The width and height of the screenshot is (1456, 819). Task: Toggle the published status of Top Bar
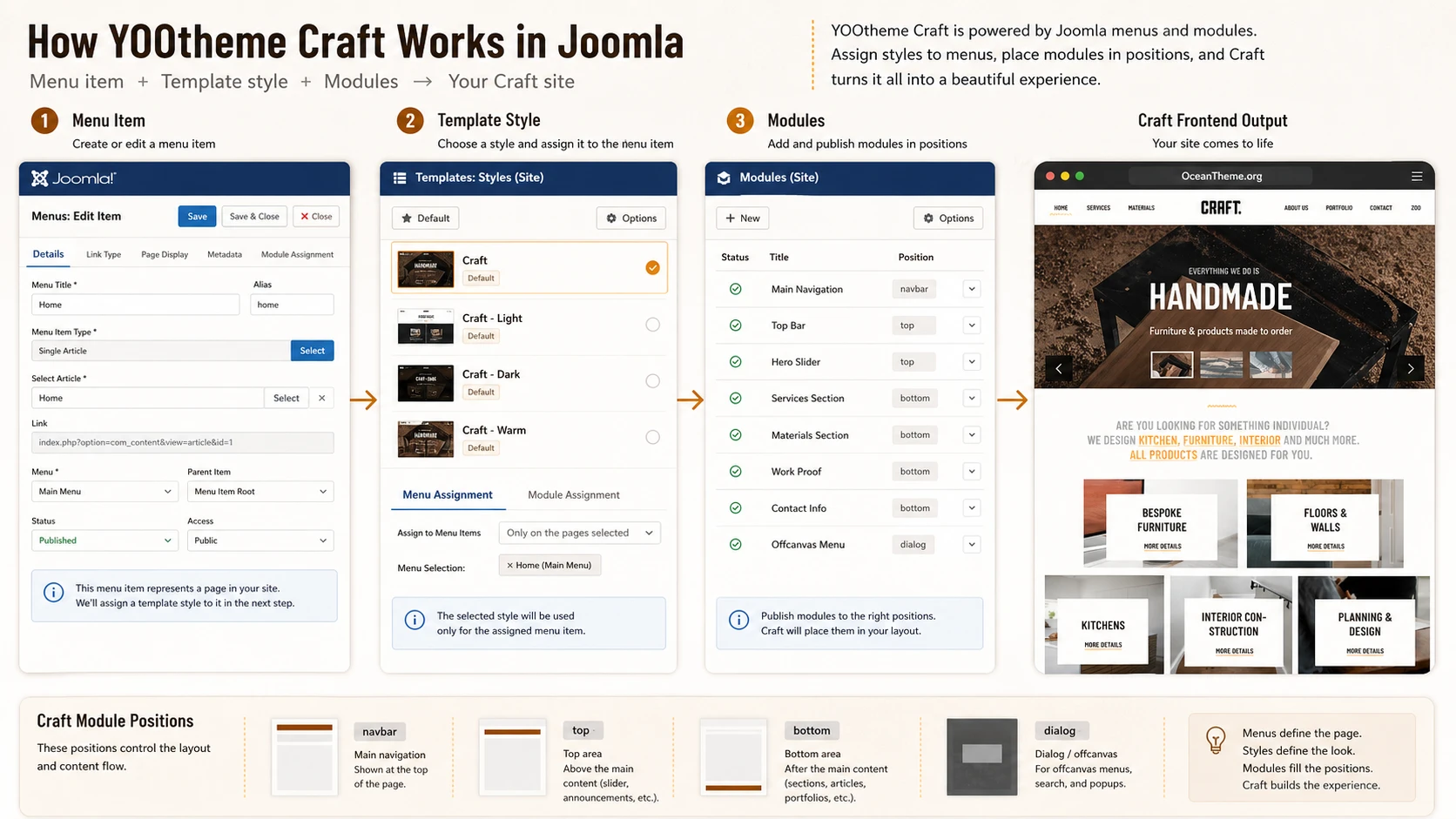pyautogui.click(x=736, y=326)
